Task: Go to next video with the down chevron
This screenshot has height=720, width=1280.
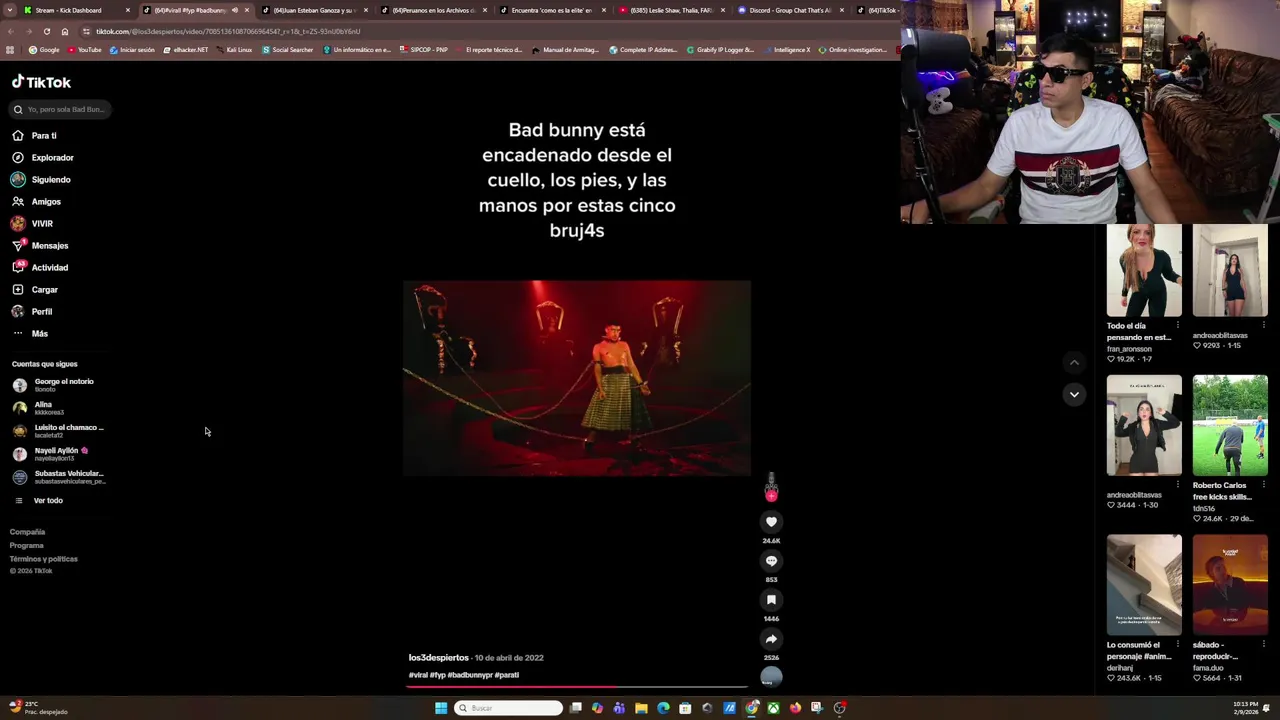Action: [x=1074, y=394]
